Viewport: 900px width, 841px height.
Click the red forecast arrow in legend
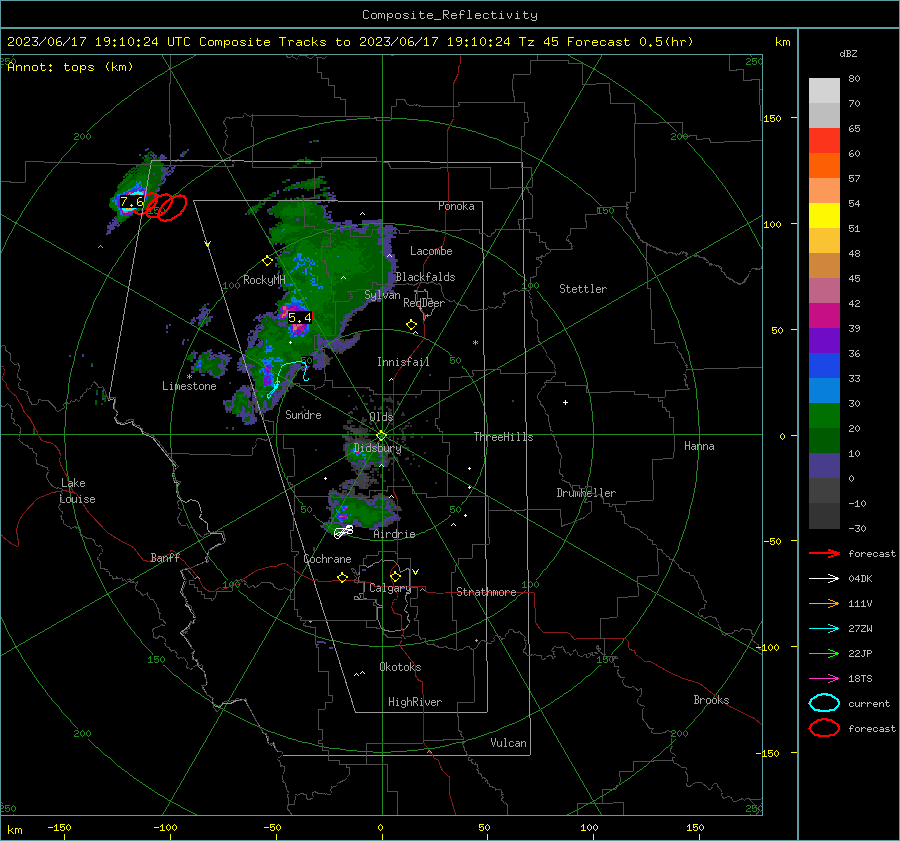click(824, 553)
